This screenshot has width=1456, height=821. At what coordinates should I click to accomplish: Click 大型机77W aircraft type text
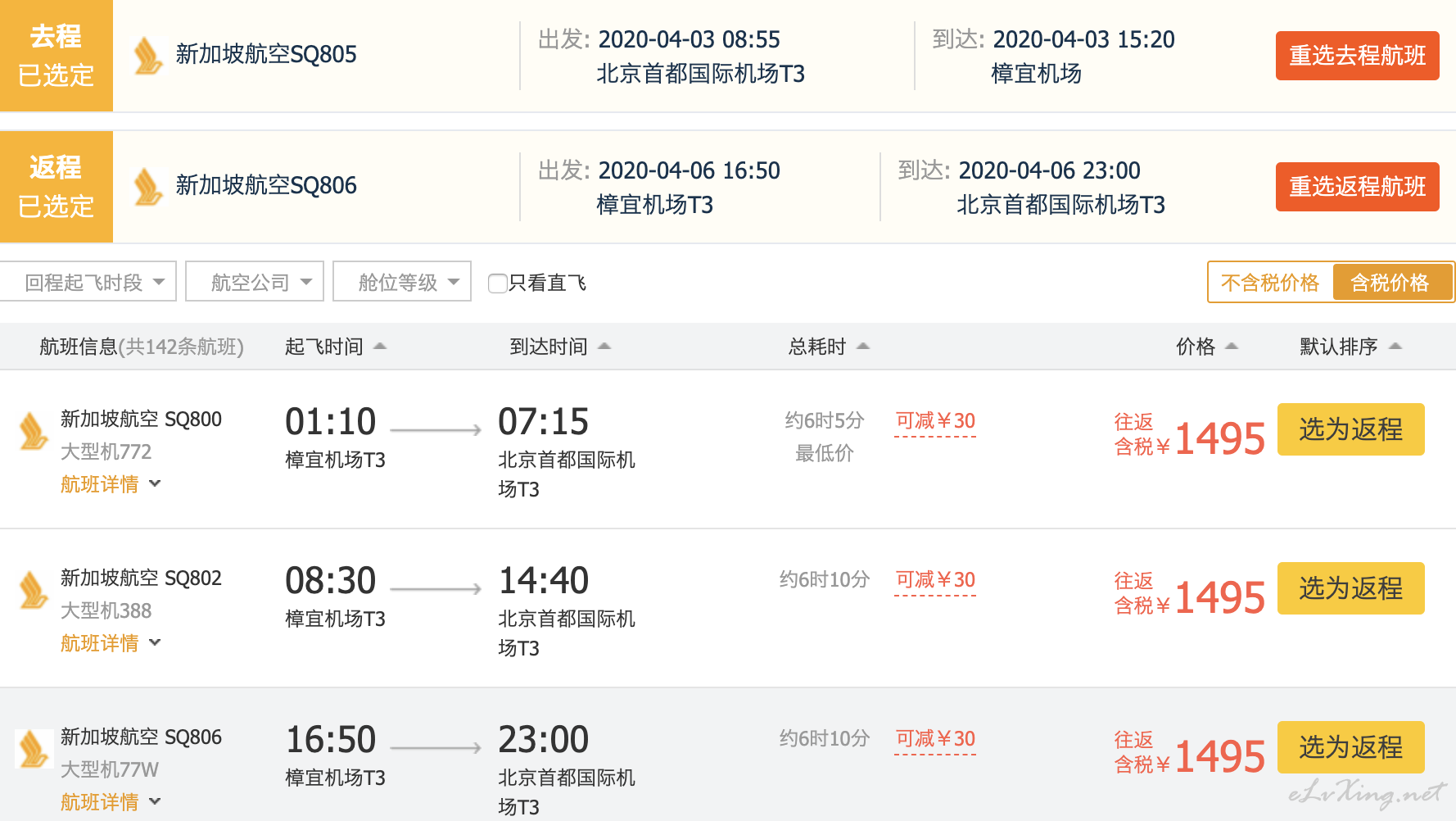point(110,769)
